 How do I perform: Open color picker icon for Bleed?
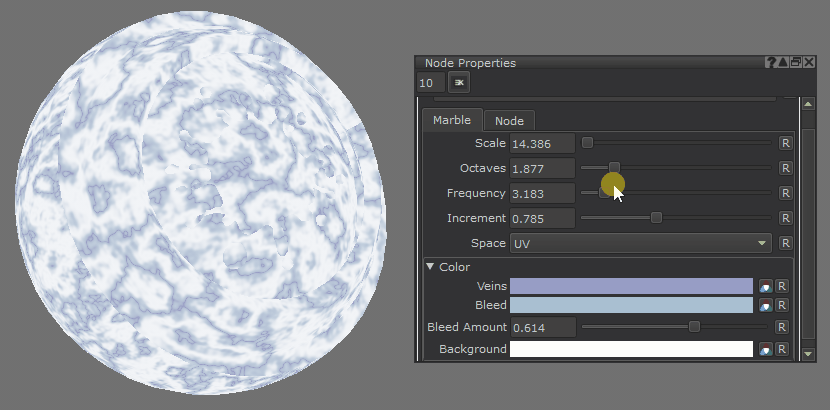coord(765,305)
